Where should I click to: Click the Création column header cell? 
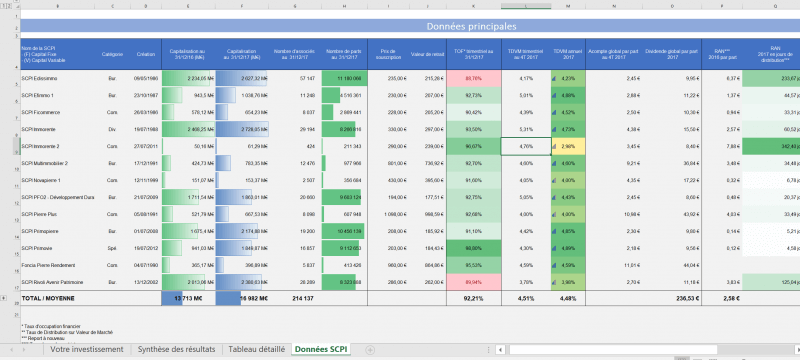point(146,54)
